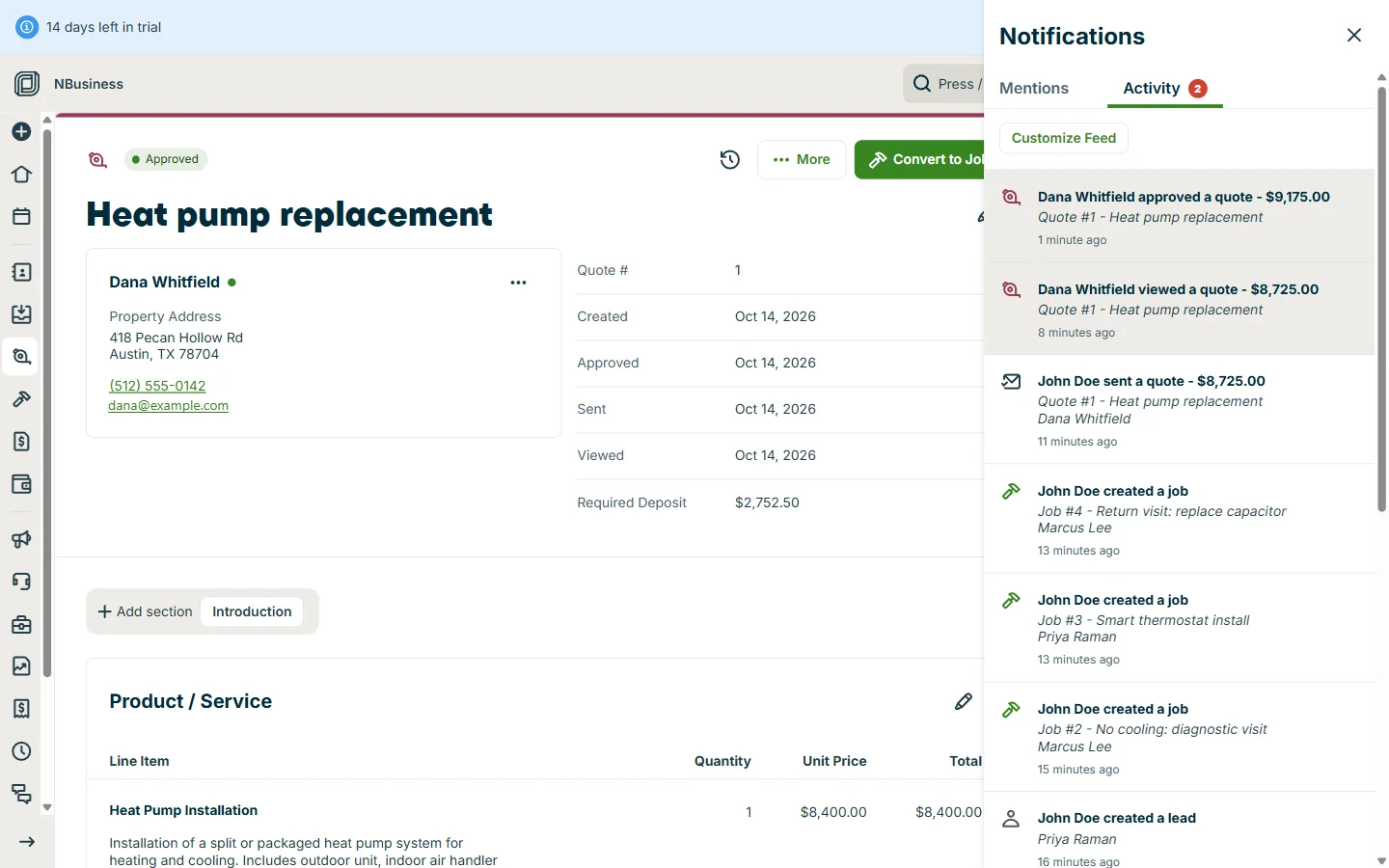1389x868 pixels.
Task: Open Marketing megaphone icon in sidebar
Action: (x=21, y=540)
